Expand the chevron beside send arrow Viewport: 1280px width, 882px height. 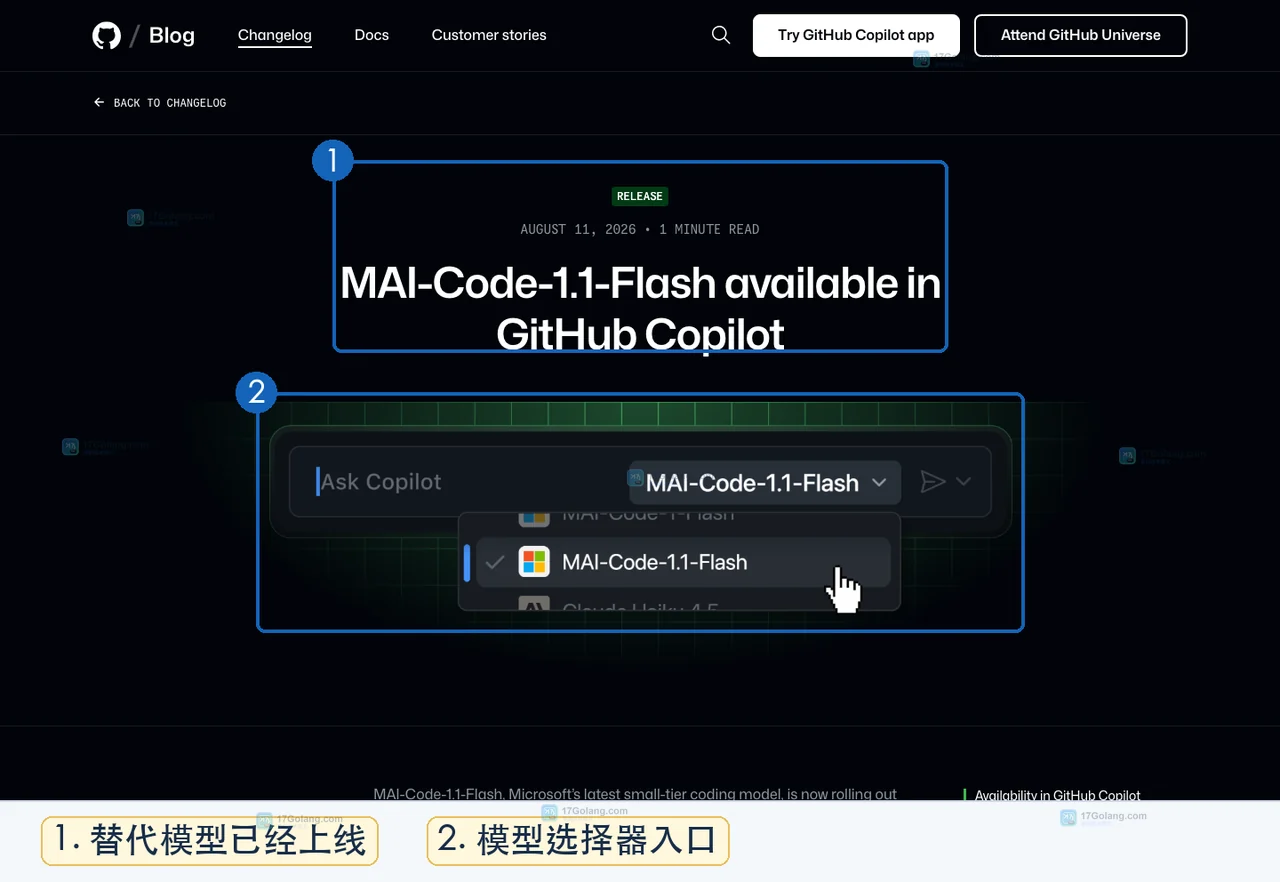pyautogui.click(x=963, y=482)
